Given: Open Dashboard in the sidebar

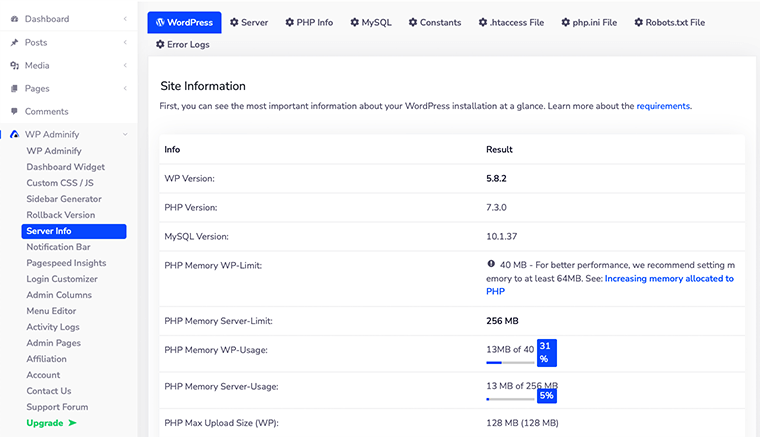Looking at the screenshot, I should pos(47,19).
